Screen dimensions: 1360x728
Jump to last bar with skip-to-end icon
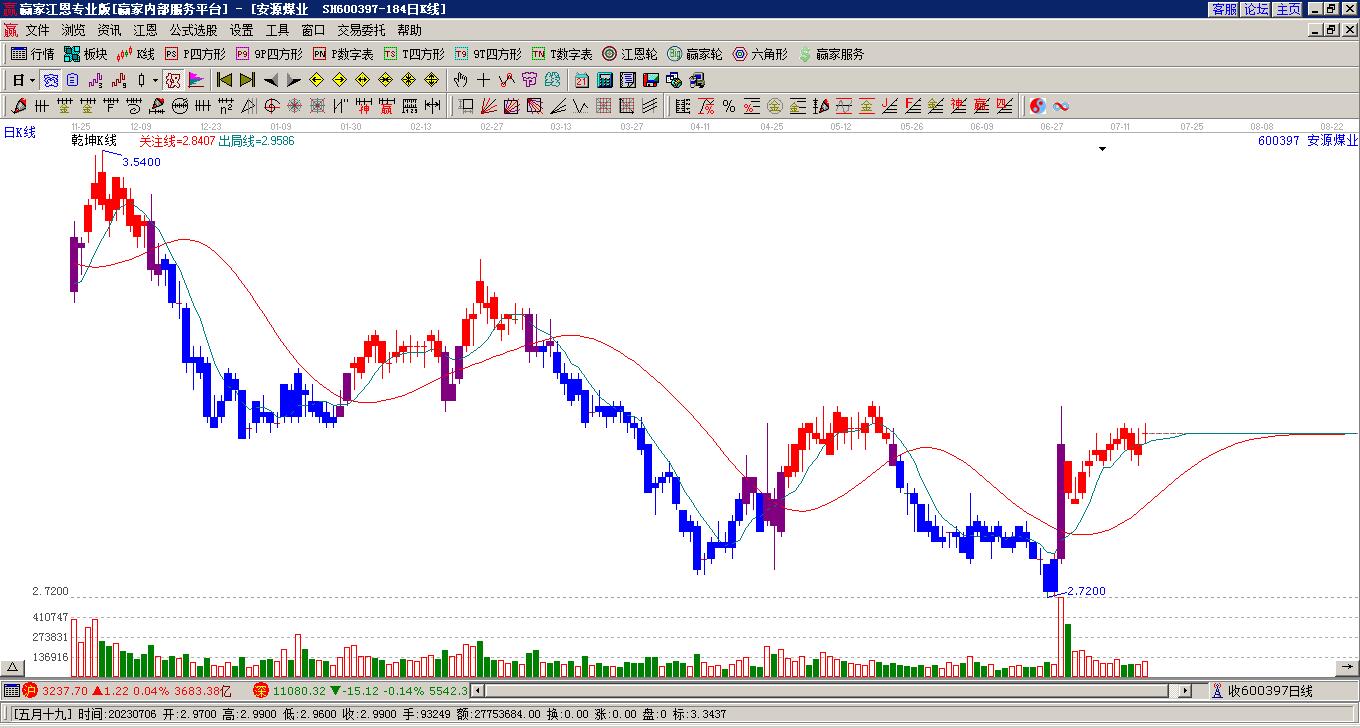247,80
